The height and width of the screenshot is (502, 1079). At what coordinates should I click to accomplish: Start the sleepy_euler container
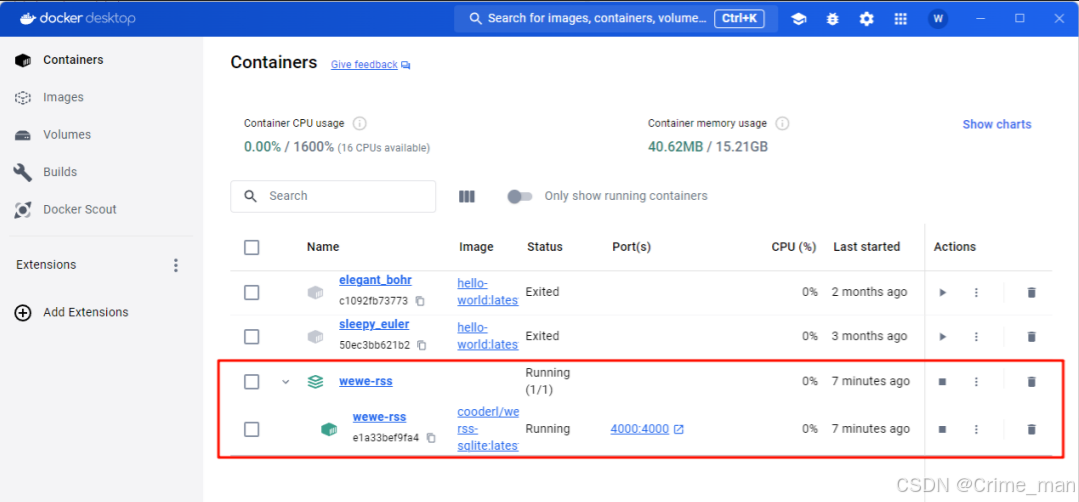point(943,336)
